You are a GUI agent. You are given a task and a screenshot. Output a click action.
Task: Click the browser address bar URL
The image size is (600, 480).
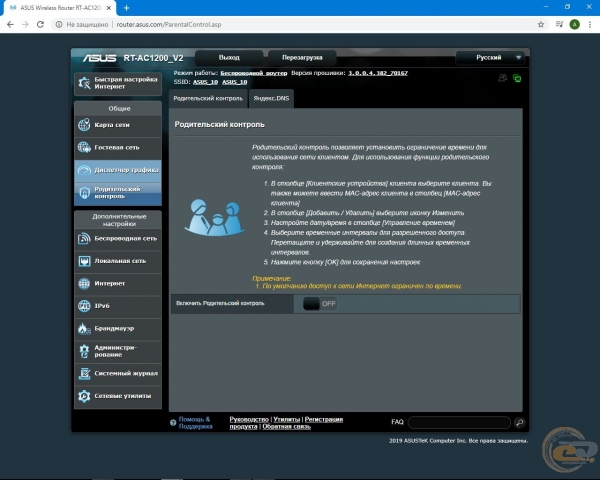pyautogui.click(x=169, y=24)
